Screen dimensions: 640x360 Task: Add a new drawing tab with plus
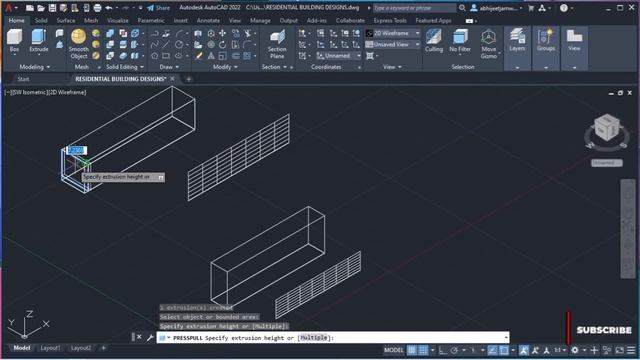pos(189,79)
